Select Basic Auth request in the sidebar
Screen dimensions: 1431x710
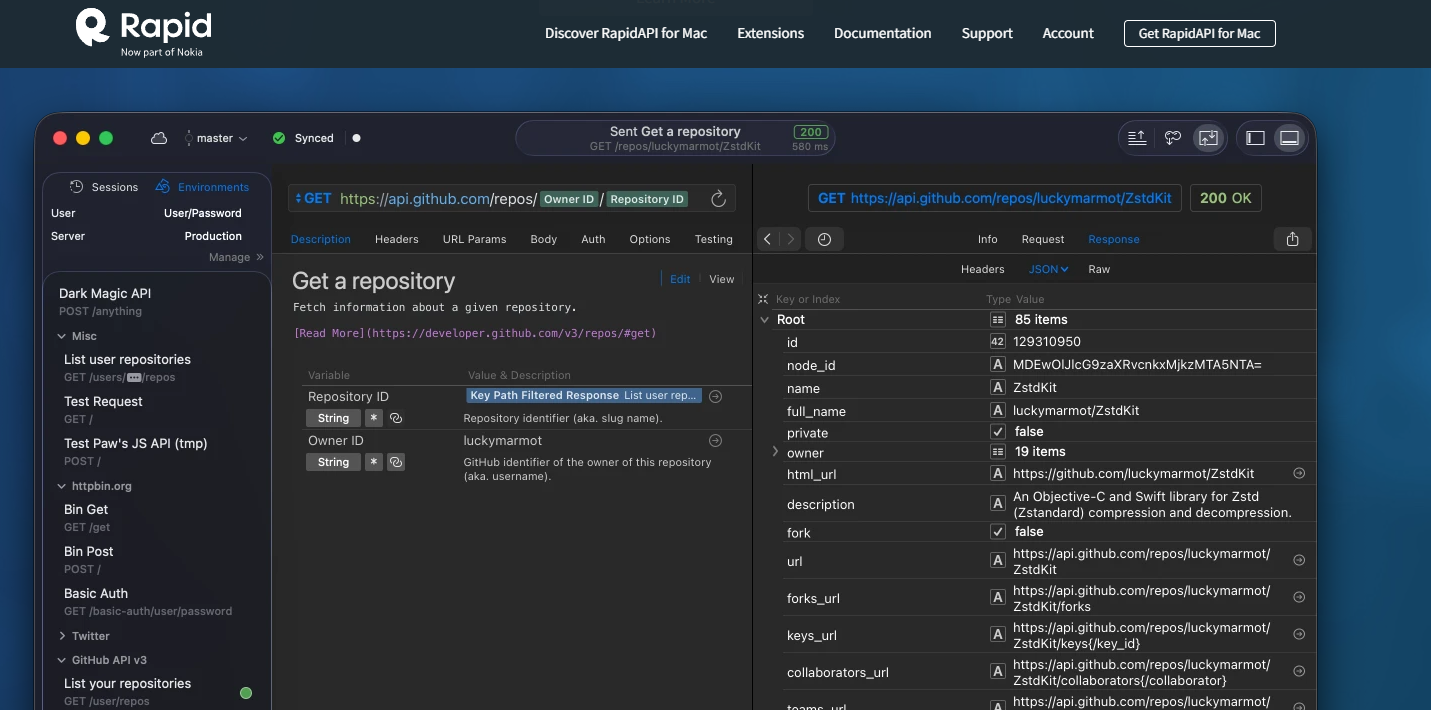click(x=96, y=593)
